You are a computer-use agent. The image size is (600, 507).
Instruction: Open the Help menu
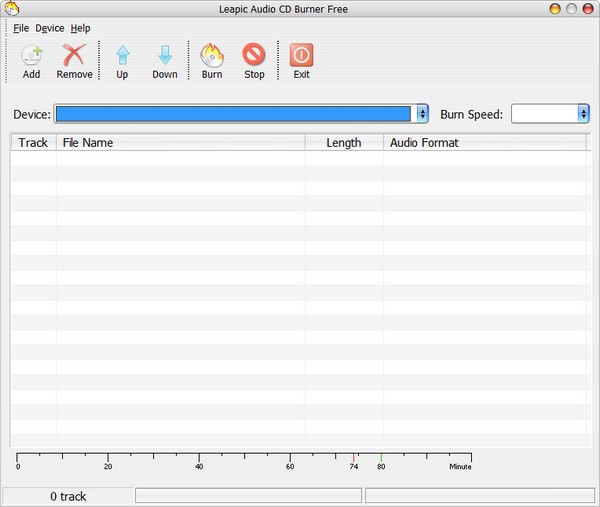click(x=80, y=28)
